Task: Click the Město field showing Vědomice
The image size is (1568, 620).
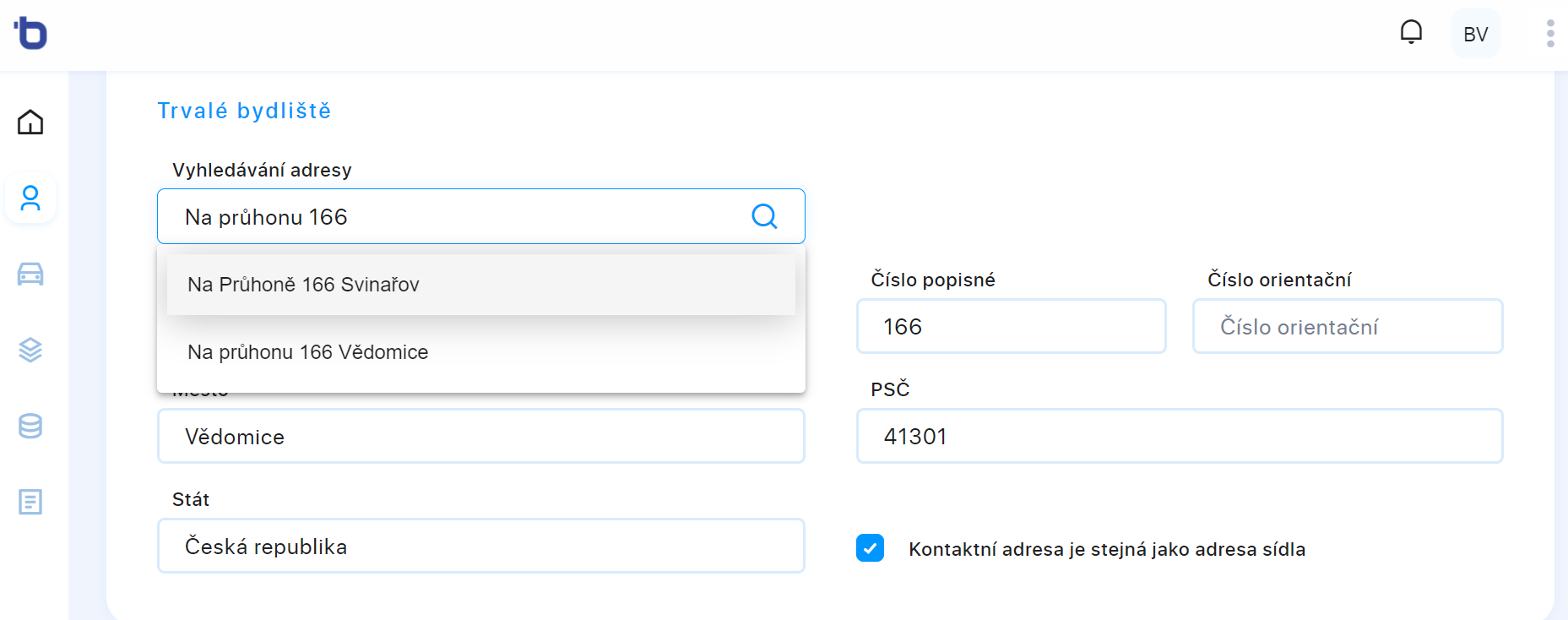Action: pos(481,436)
